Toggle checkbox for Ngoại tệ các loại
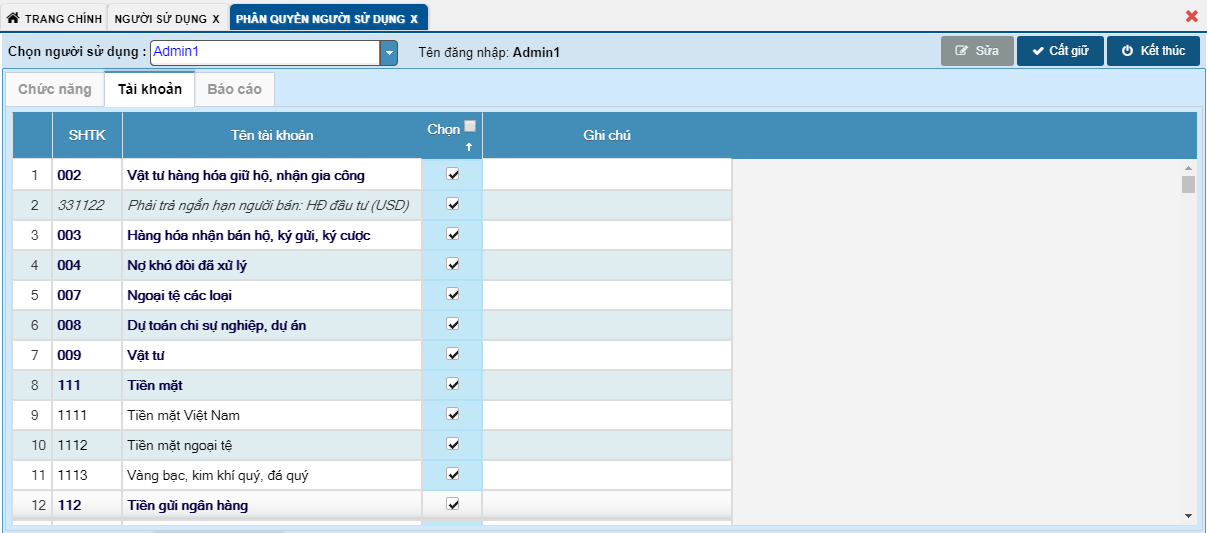 (x=452, y=294)
